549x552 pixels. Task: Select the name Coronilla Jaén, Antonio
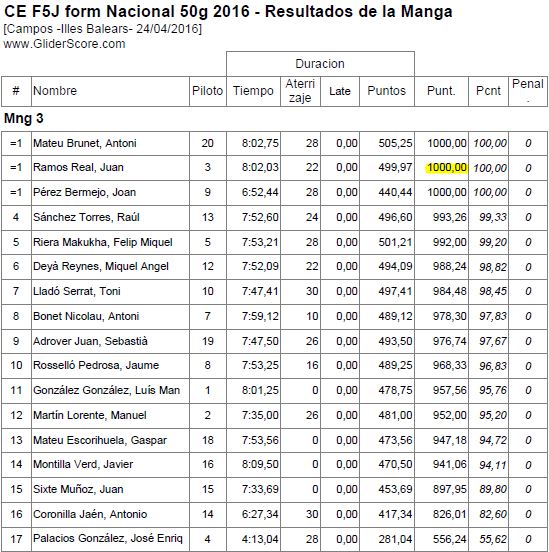point(90,514)
